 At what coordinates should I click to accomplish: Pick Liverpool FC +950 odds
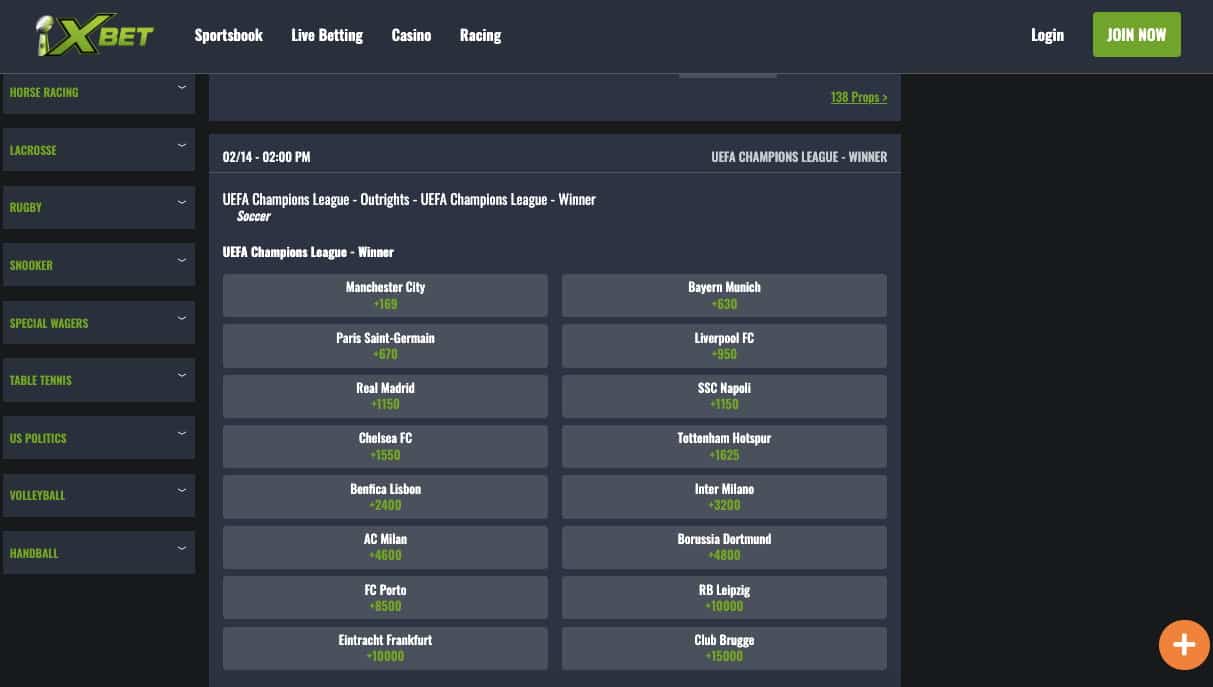click(x=724, y=346)
